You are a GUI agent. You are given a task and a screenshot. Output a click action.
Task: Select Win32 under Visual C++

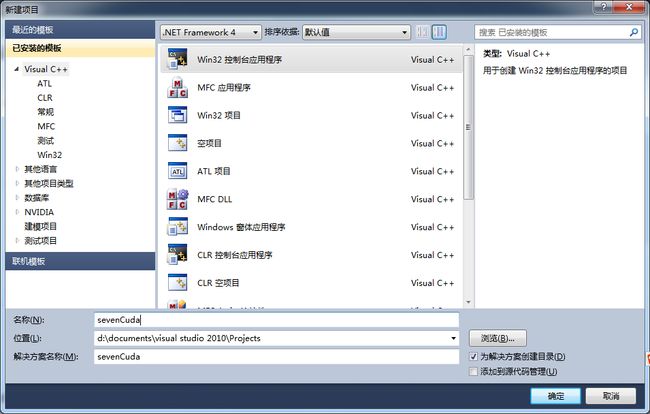point(49,155)
